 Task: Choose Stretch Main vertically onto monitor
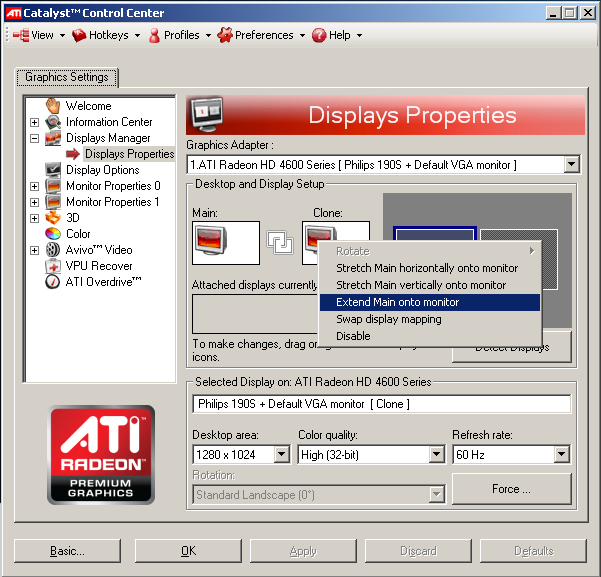(430, 285)
